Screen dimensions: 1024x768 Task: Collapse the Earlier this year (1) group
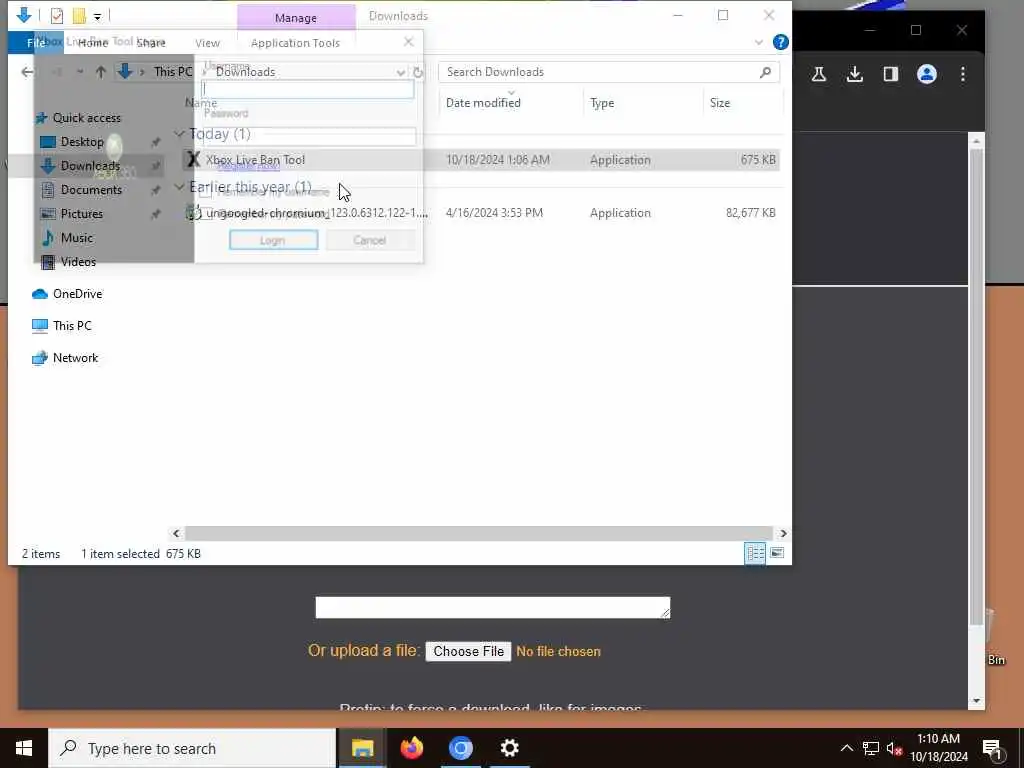pyautogui.click(x=179, y=187)
